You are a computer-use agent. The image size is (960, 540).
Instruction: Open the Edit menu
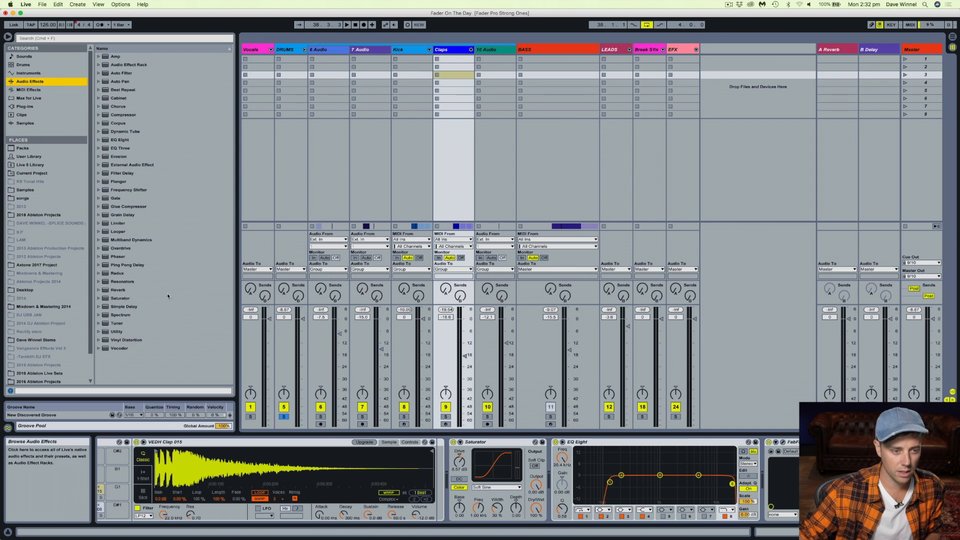[x=58, y=4]
